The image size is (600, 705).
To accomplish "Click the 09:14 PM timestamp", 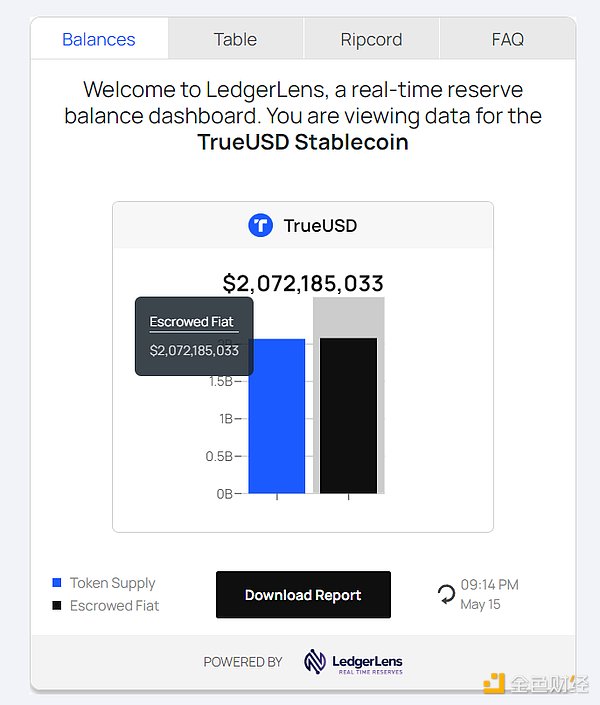I will (490, 585).
